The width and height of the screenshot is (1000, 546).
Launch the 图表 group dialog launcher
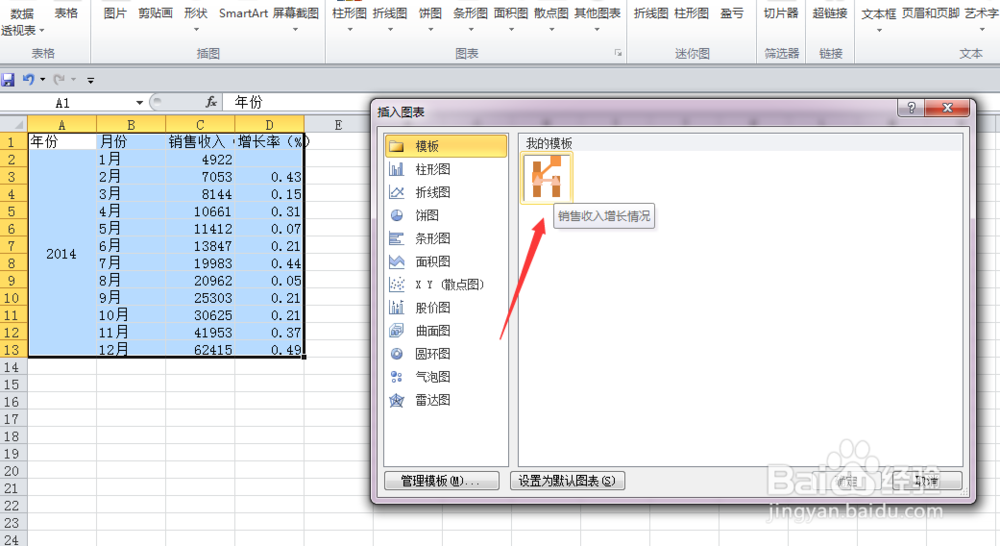pyautogui.click(x=618, y=54)
